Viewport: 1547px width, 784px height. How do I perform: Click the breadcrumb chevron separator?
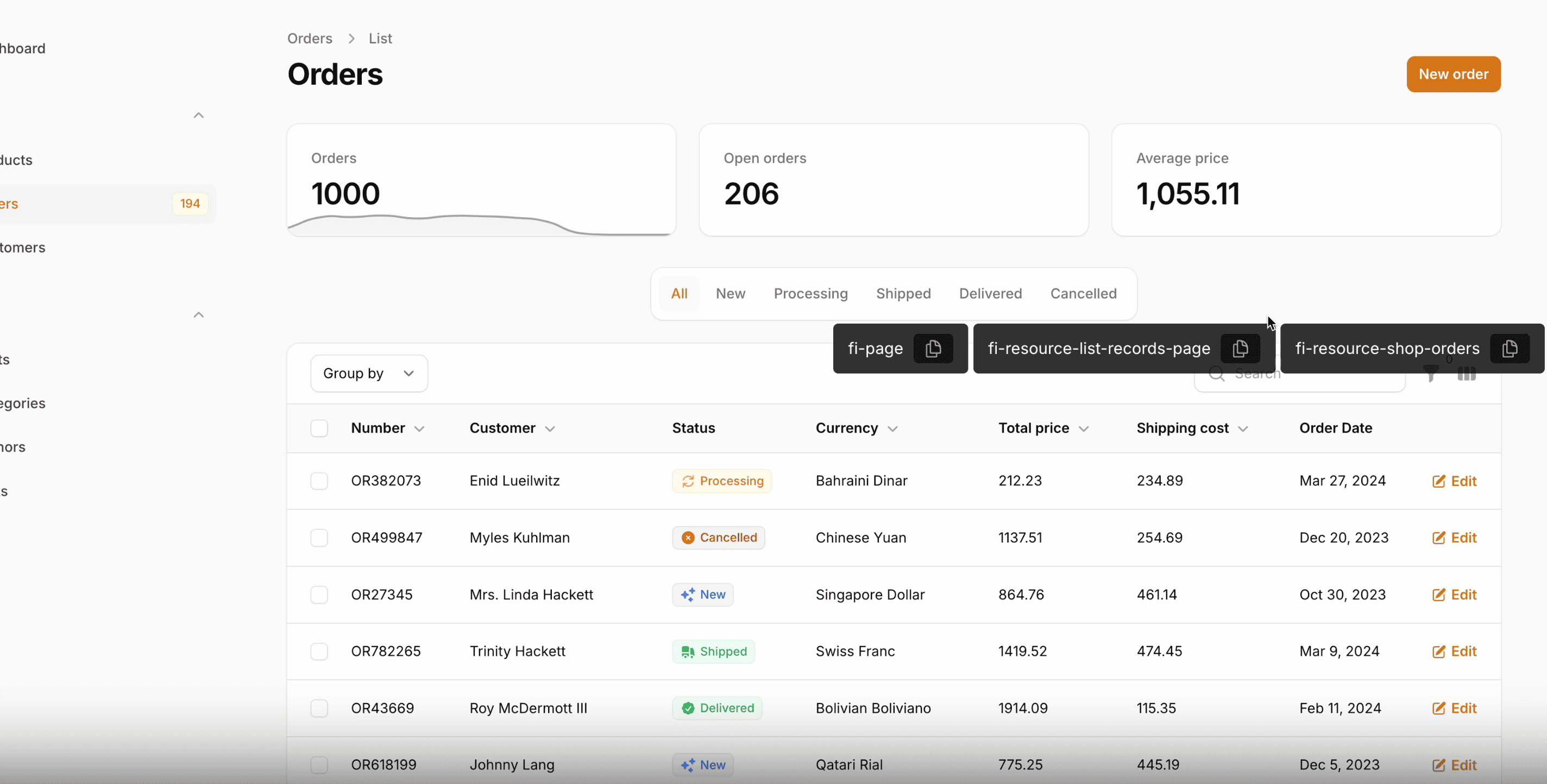[x=351, y=39]
